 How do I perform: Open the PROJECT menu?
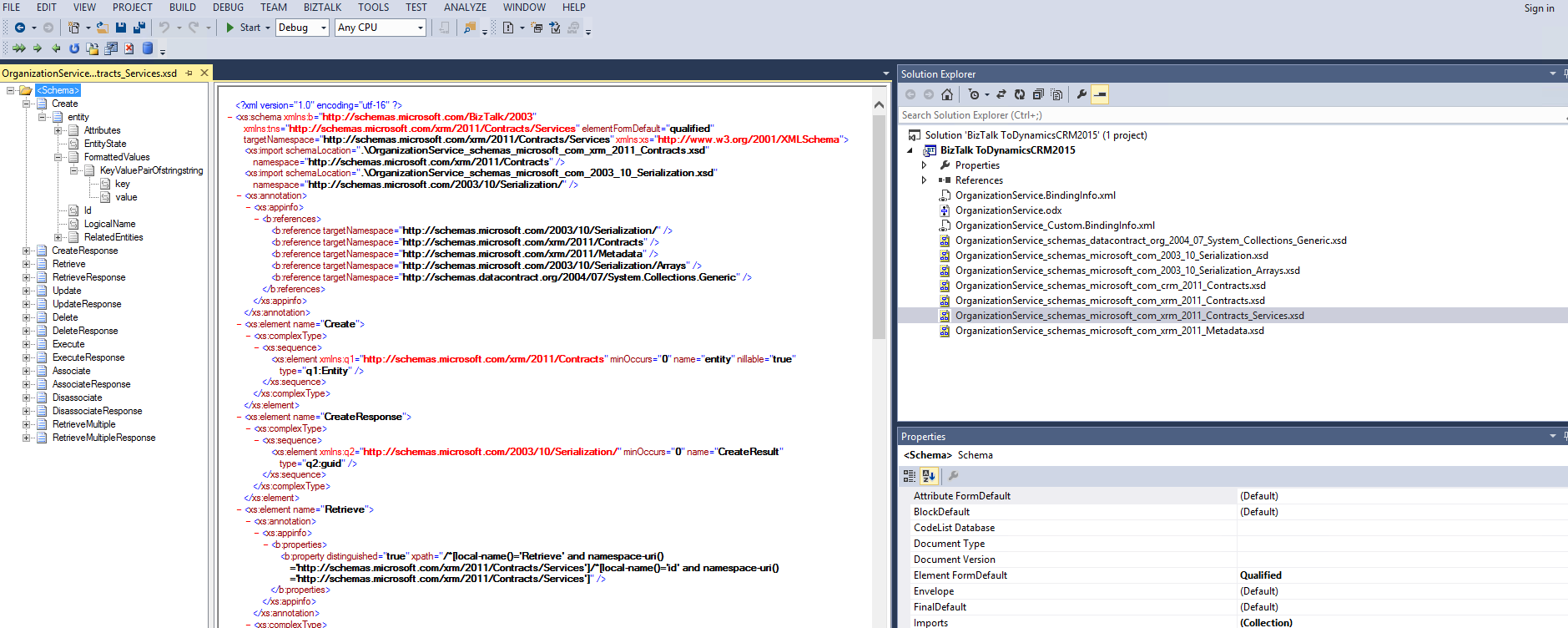pos(133,8)
